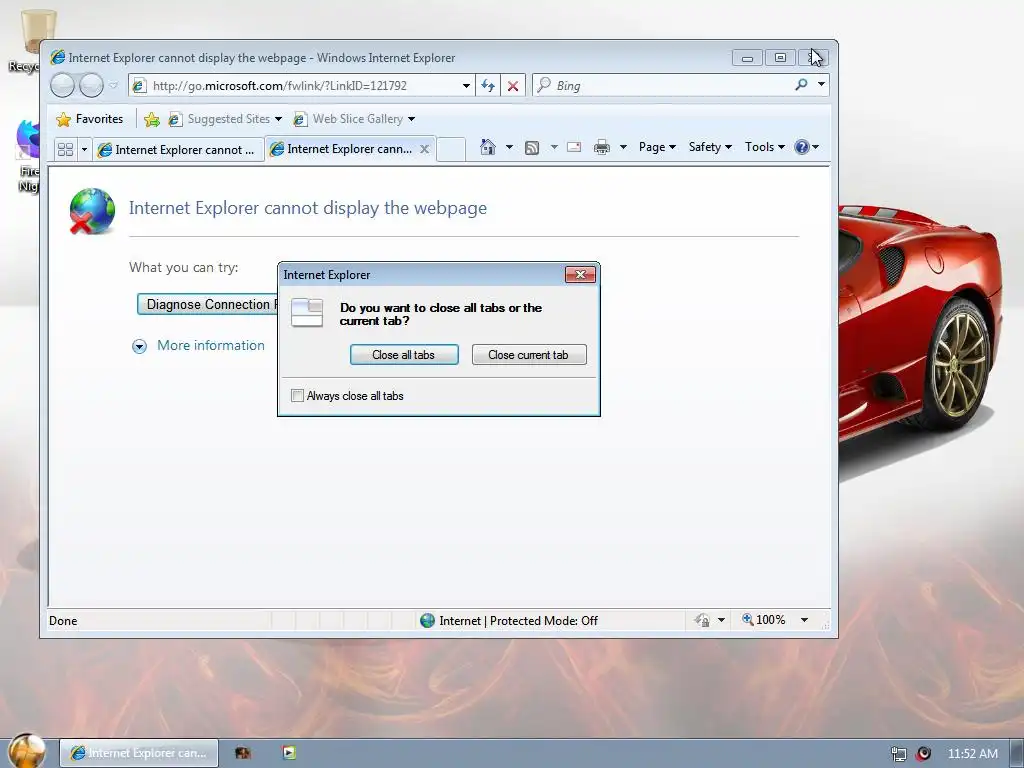Click the RSS Feeds icon
This screenshot has width=1024, height=768.
coord(532,148)
